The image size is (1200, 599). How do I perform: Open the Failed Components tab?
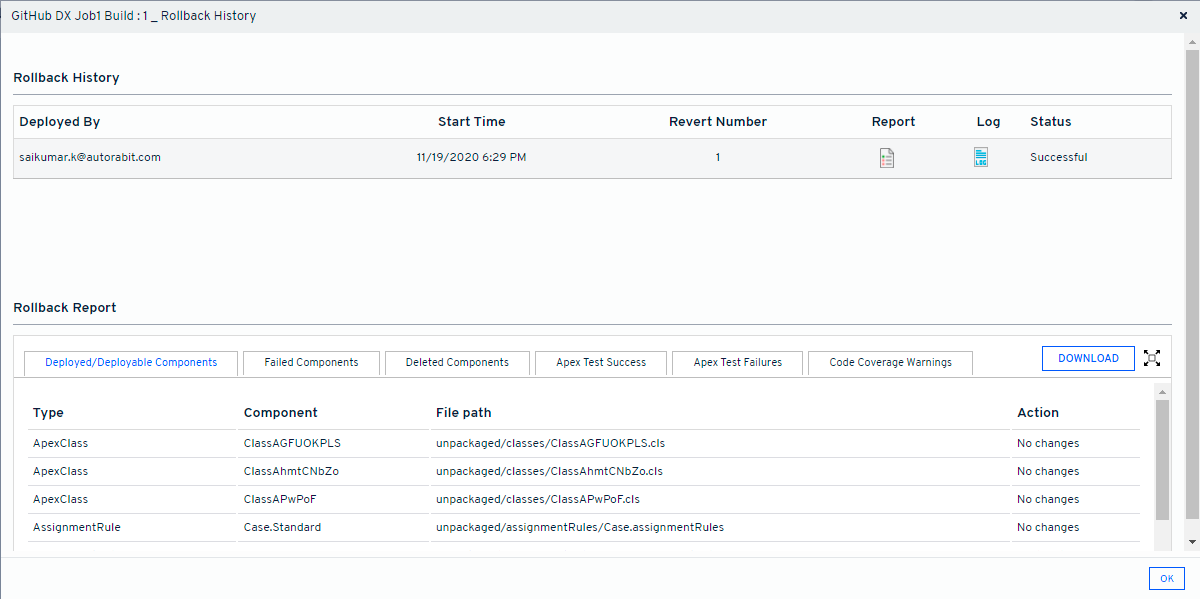[x=311, y=363]
